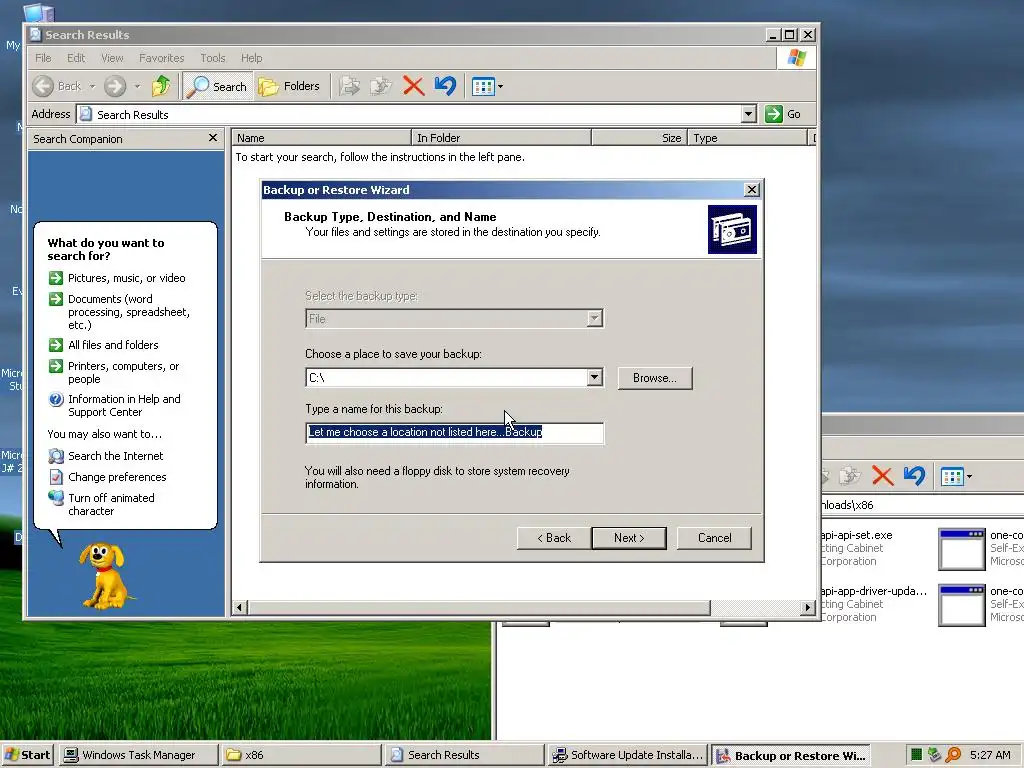Click the Copy To icon in Search Results toolbar

pos(381,86)
